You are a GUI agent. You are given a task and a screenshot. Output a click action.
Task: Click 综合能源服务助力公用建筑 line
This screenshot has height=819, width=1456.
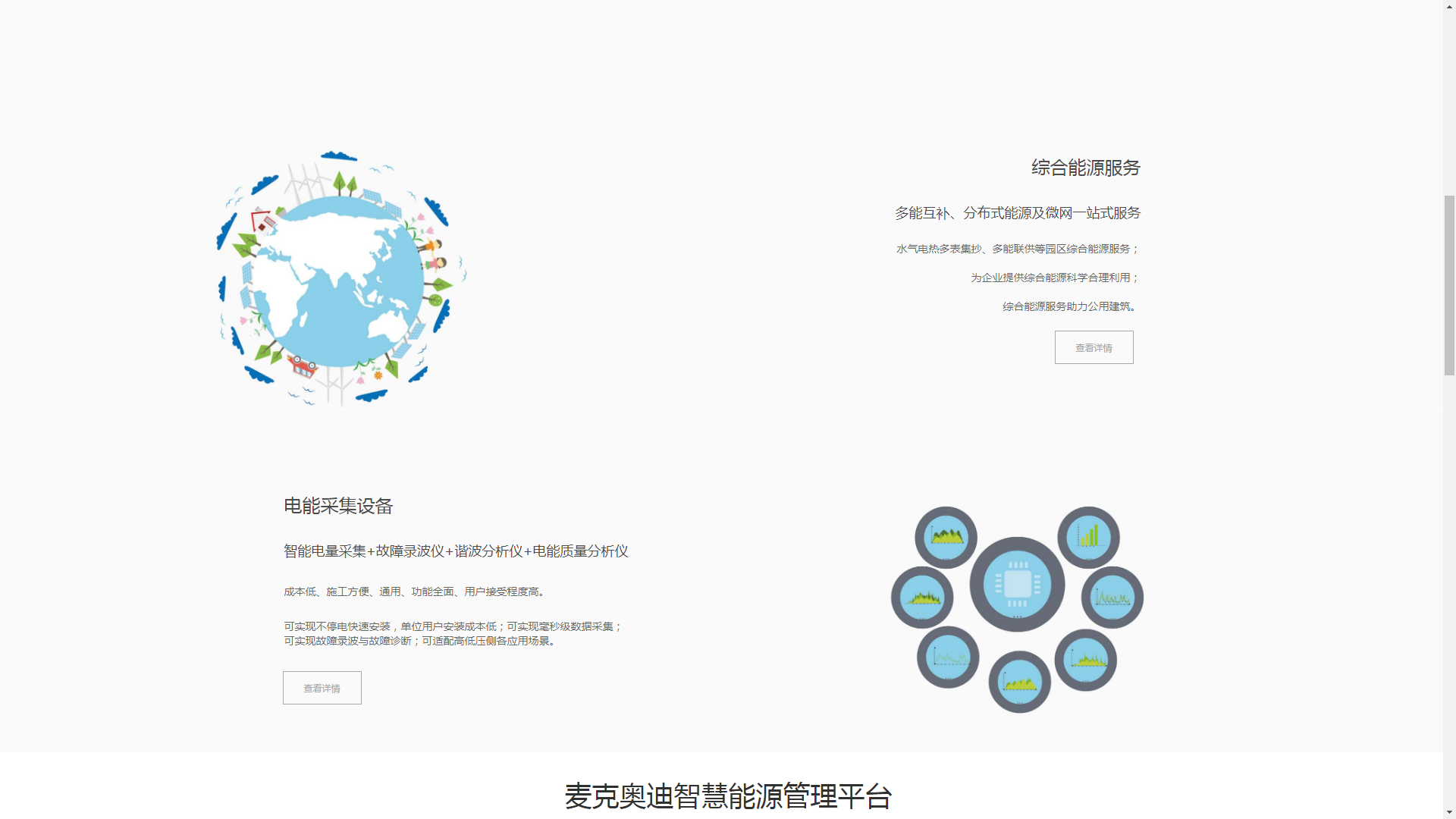[1071, 306]
